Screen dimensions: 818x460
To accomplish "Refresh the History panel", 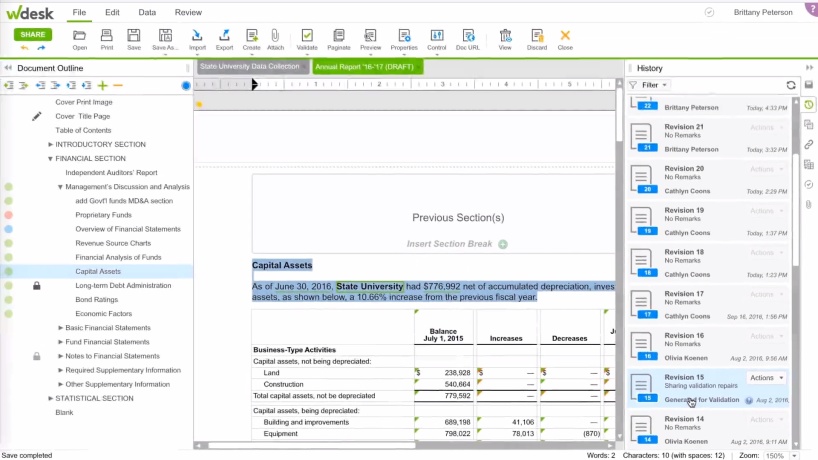I will click(791, 85).
